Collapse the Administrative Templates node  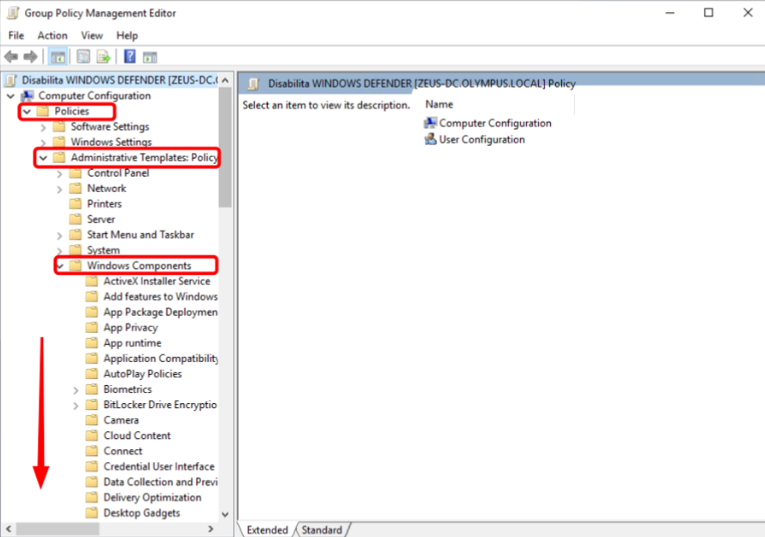click(43, 158)
